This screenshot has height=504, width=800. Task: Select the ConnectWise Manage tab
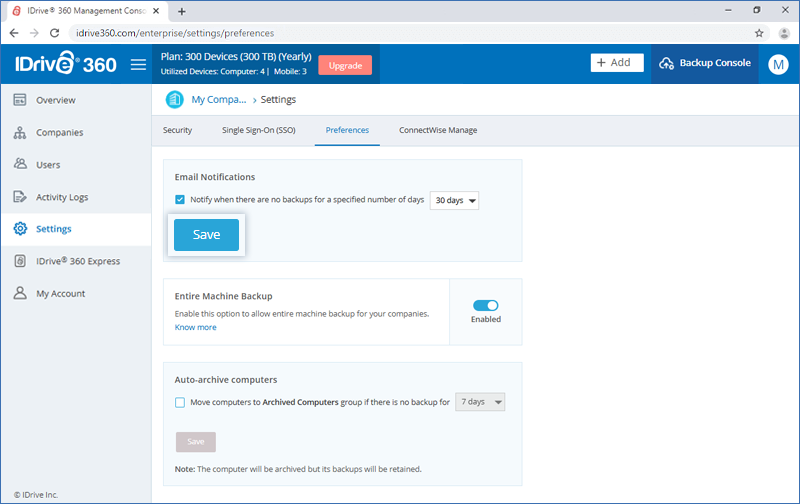438,130
